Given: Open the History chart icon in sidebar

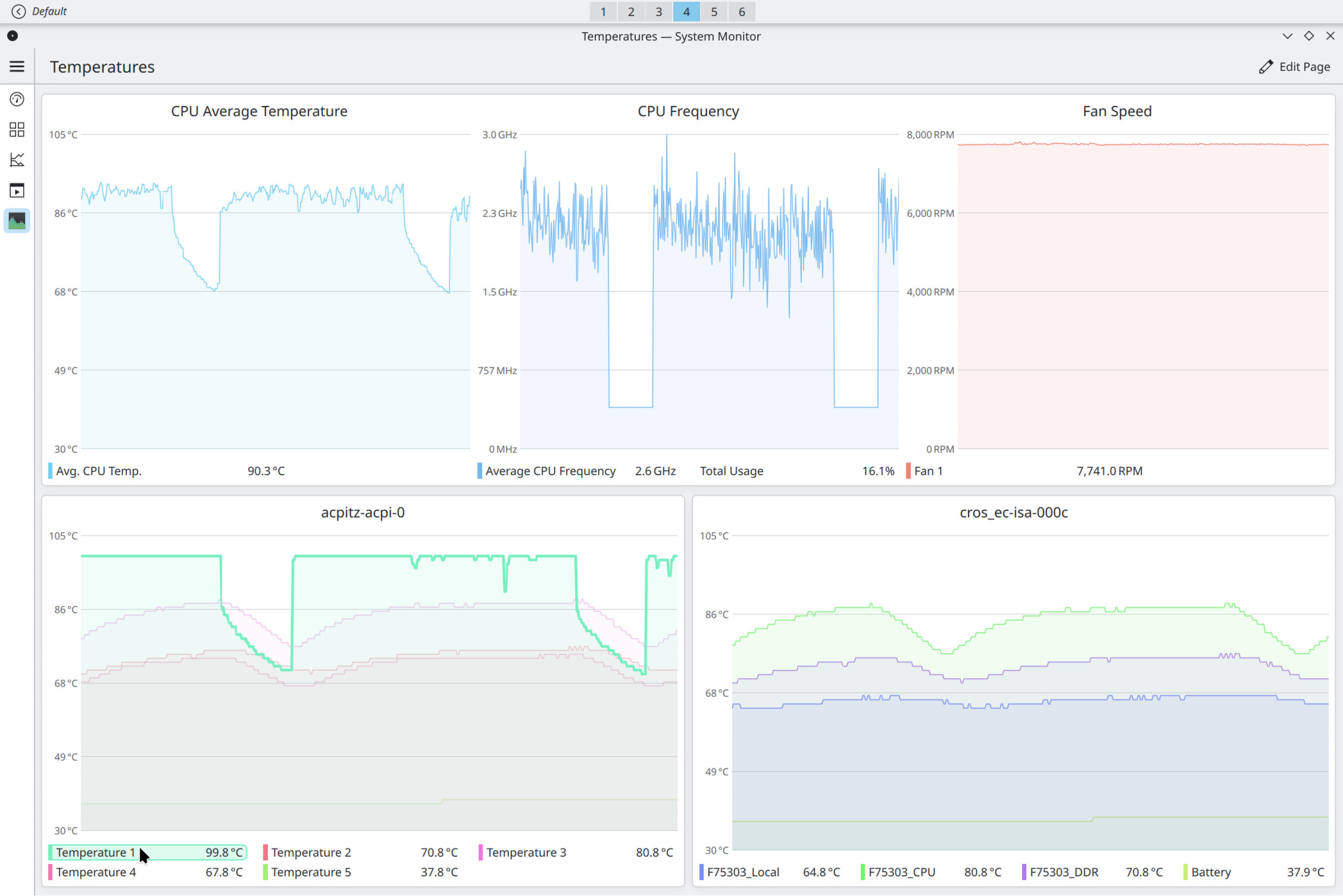Looking at the screenshot, I should [x=17, y=160].
